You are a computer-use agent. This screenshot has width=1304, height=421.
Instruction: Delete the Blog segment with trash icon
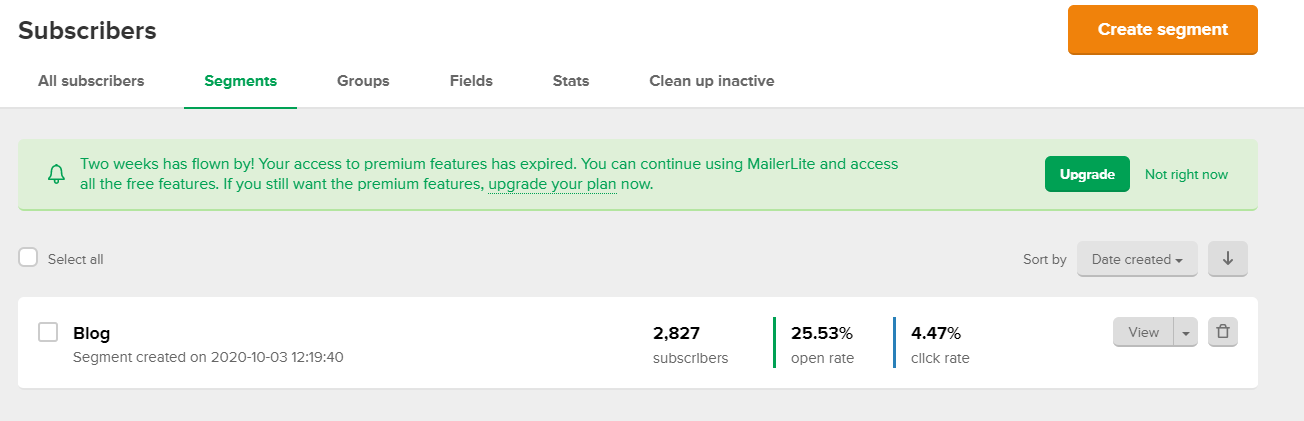tap(1222, 333)
